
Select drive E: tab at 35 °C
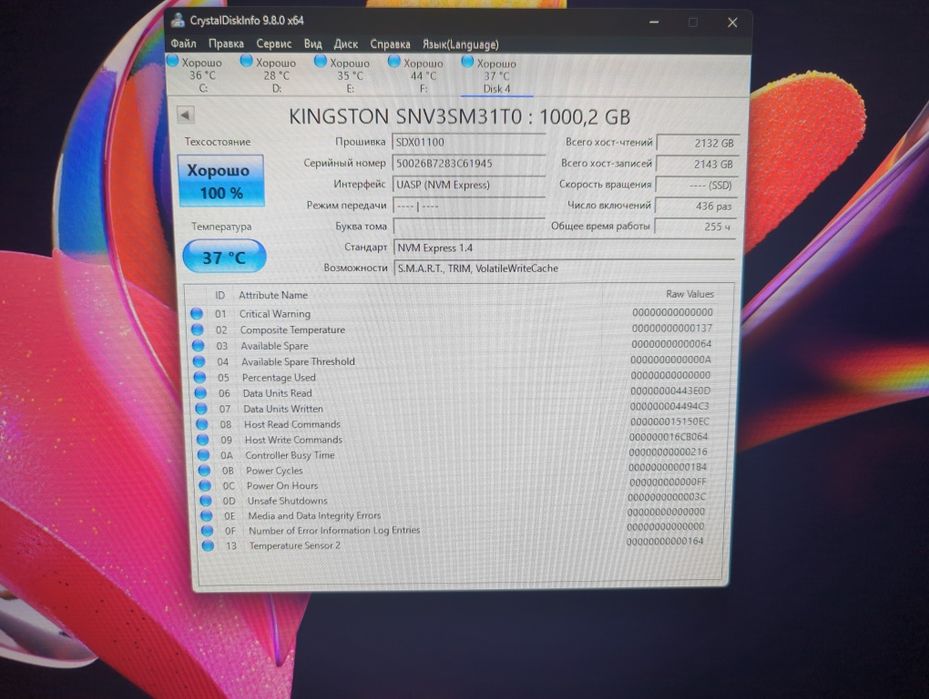click(x=343, y=75)
